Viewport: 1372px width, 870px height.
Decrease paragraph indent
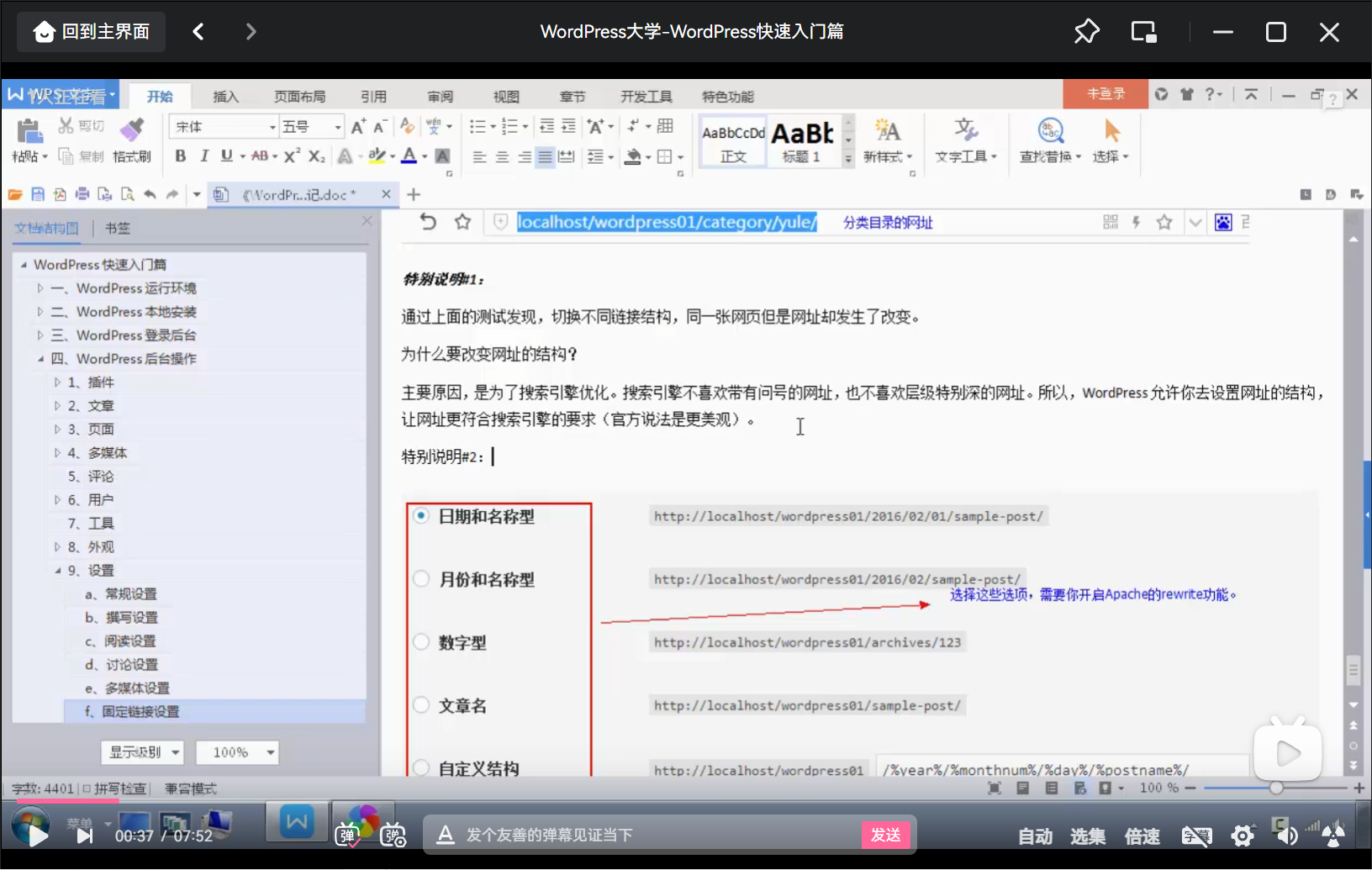pos(546,127)
